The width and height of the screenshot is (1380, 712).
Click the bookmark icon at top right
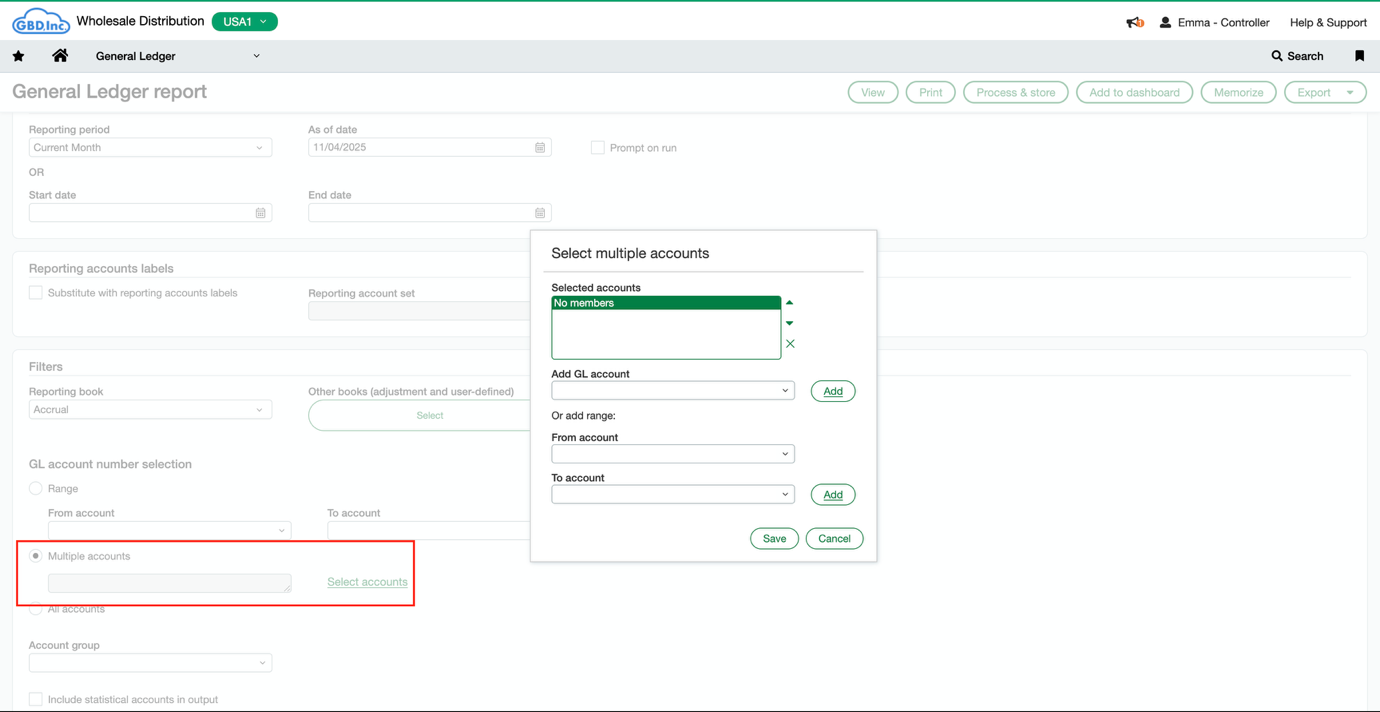click(x=1359, y=56)
